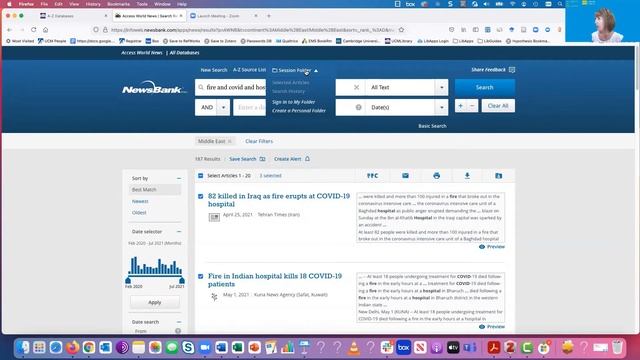Click the date histogram chart

coord(155,265)
